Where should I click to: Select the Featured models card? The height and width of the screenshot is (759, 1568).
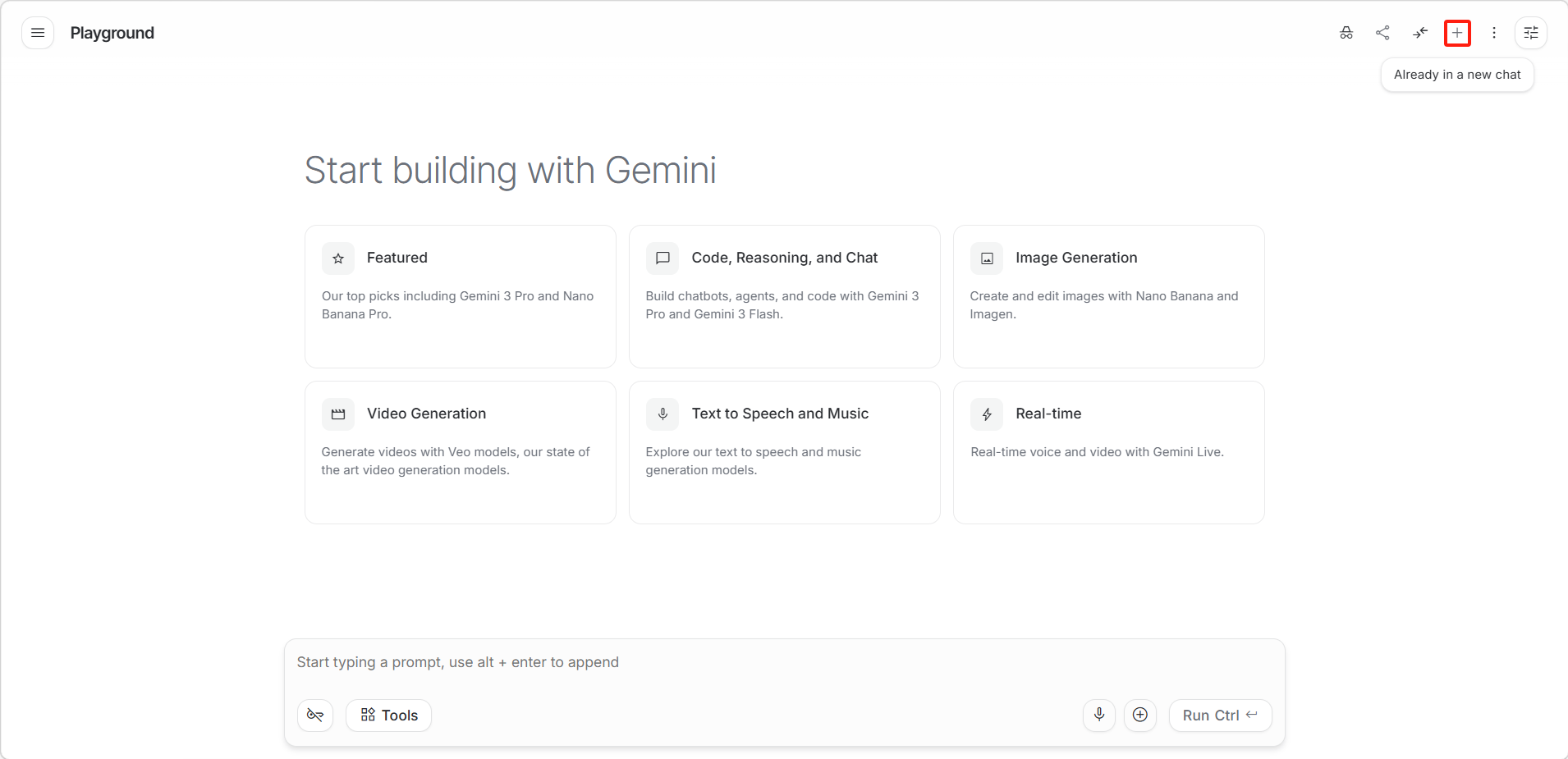(460, 296)
